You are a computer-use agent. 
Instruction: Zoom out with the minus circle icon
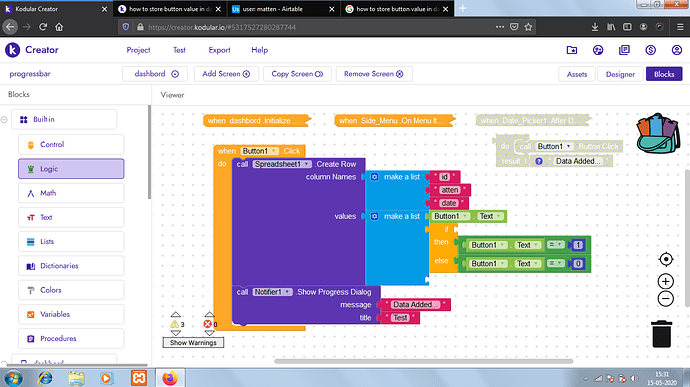665,299
